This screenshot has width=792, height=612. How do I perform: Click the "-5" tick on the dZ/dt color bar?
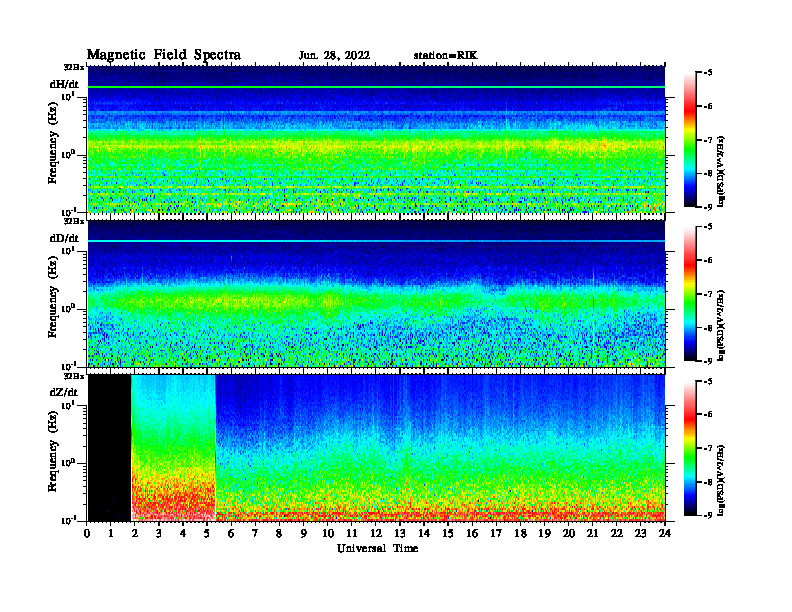click(x=708, y=381)
